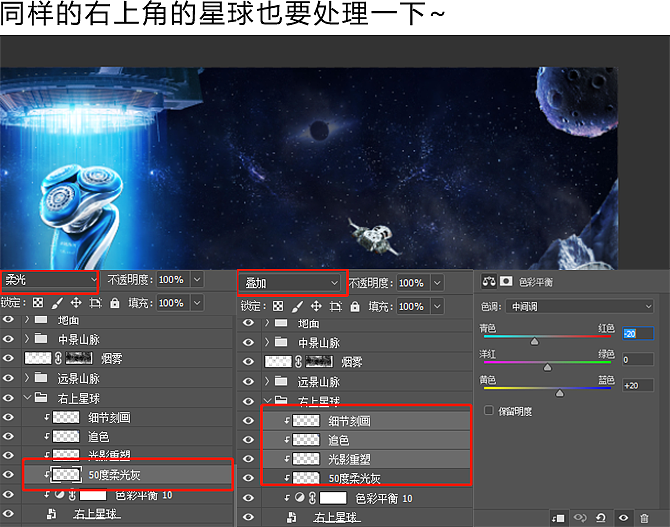Click artboard nesting lock icon in 柔光 panel
The width and height of the screenshot is (670, 527).
pos(95,303)
